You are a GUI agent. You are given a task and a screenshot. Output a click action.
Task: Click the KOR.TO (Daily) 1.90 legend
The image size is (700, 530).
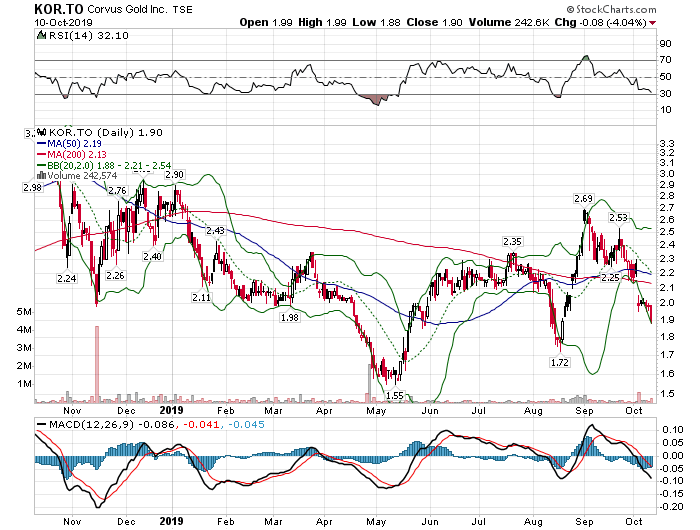click(x=105, y=133)
